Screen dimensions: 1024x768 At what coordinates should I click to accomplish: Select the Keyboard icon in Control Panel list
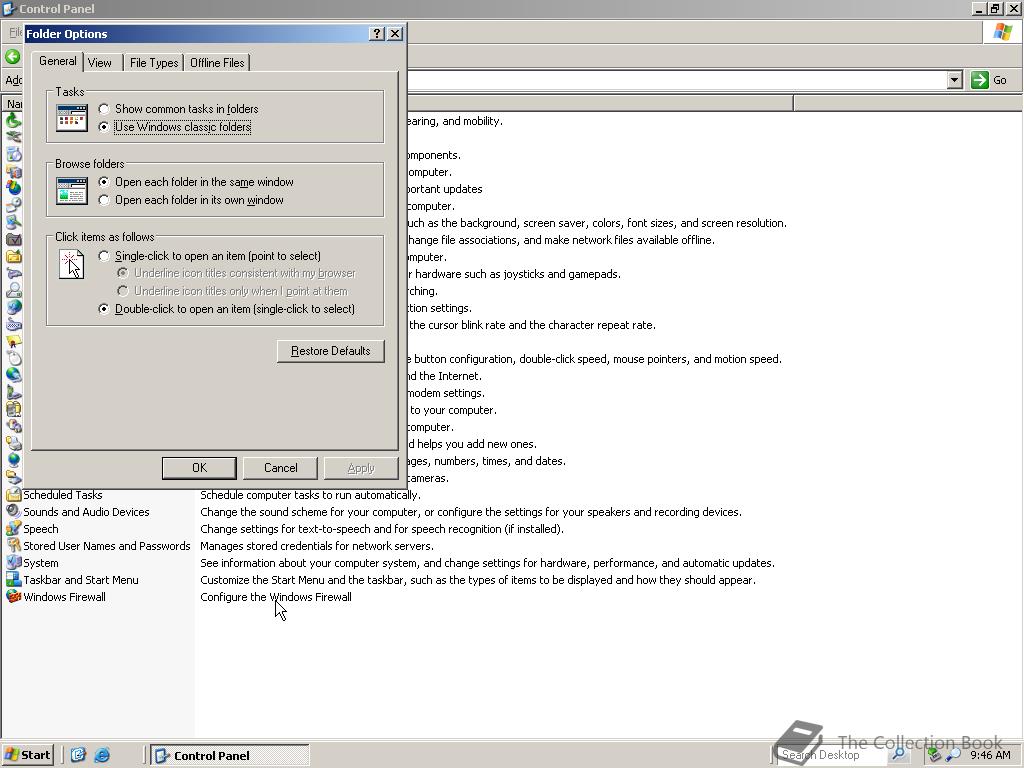point(13,325)
